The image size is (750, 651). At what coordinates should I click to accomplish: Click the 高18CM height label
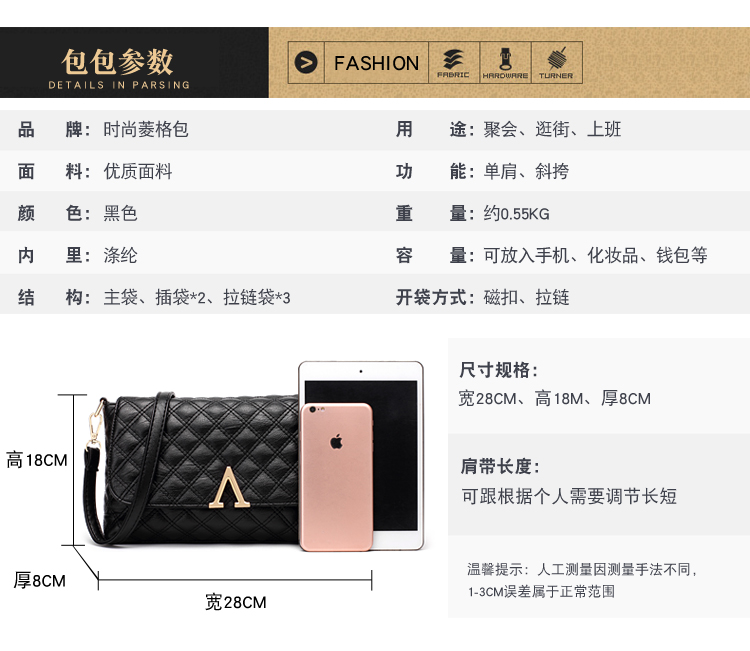pos(37,460)
